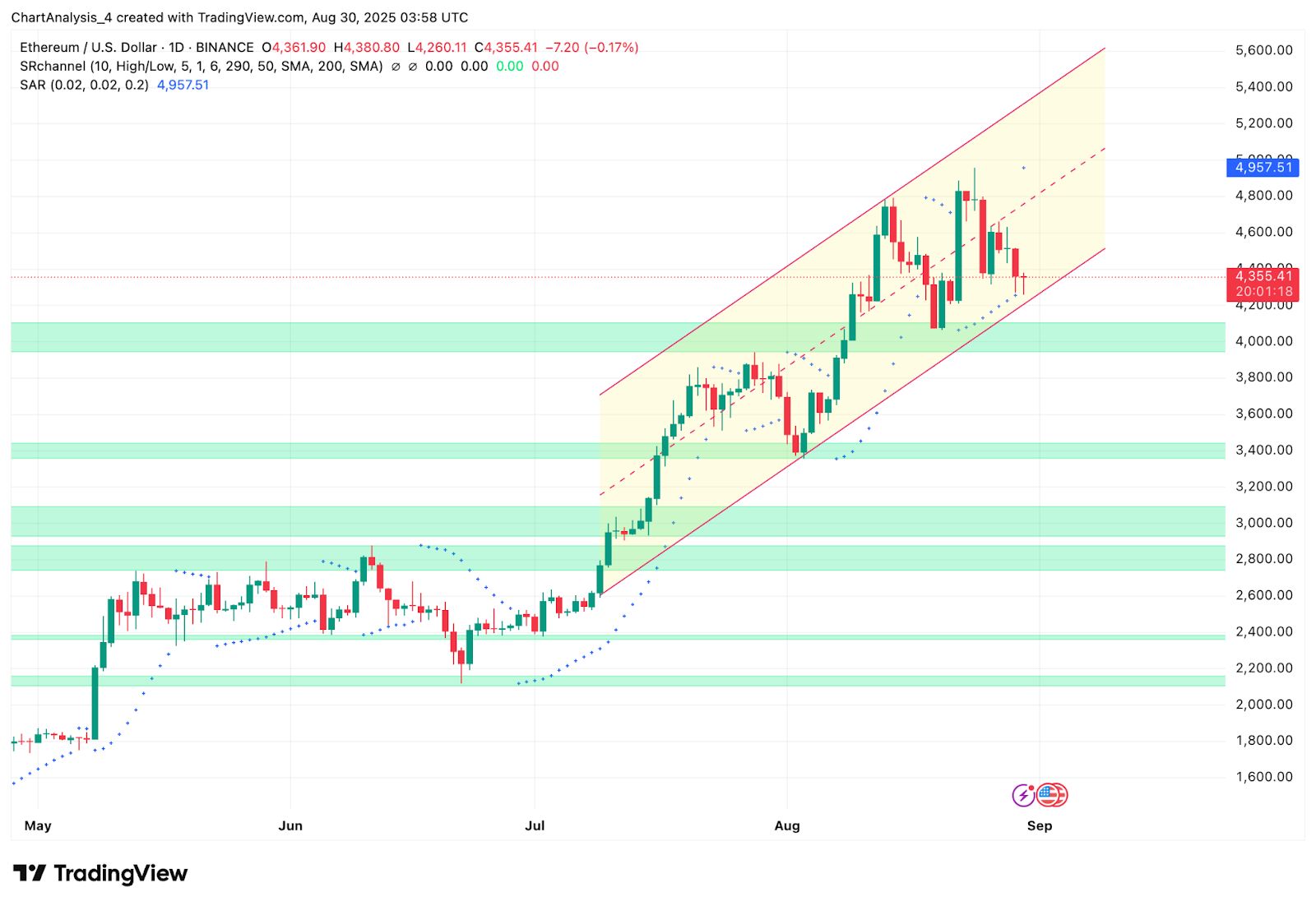Screen dimensions: 1316x906
Task: Click the Jul label on time axis
Action: pyautogui.click(x=535, y=825)
